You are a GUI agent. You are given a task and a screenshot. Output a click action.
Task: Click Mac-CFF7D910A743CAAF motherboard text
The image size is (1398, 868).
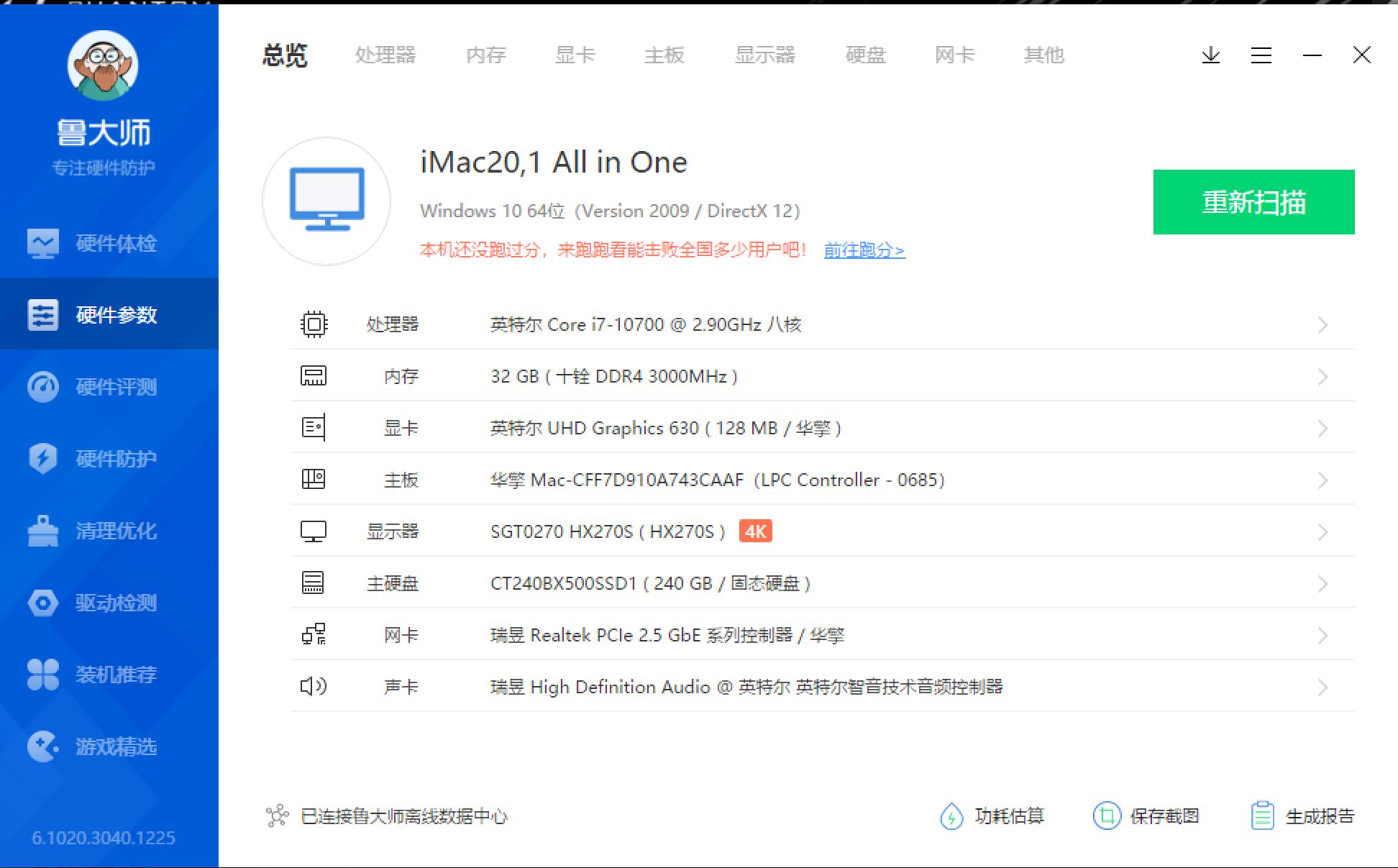718,480
